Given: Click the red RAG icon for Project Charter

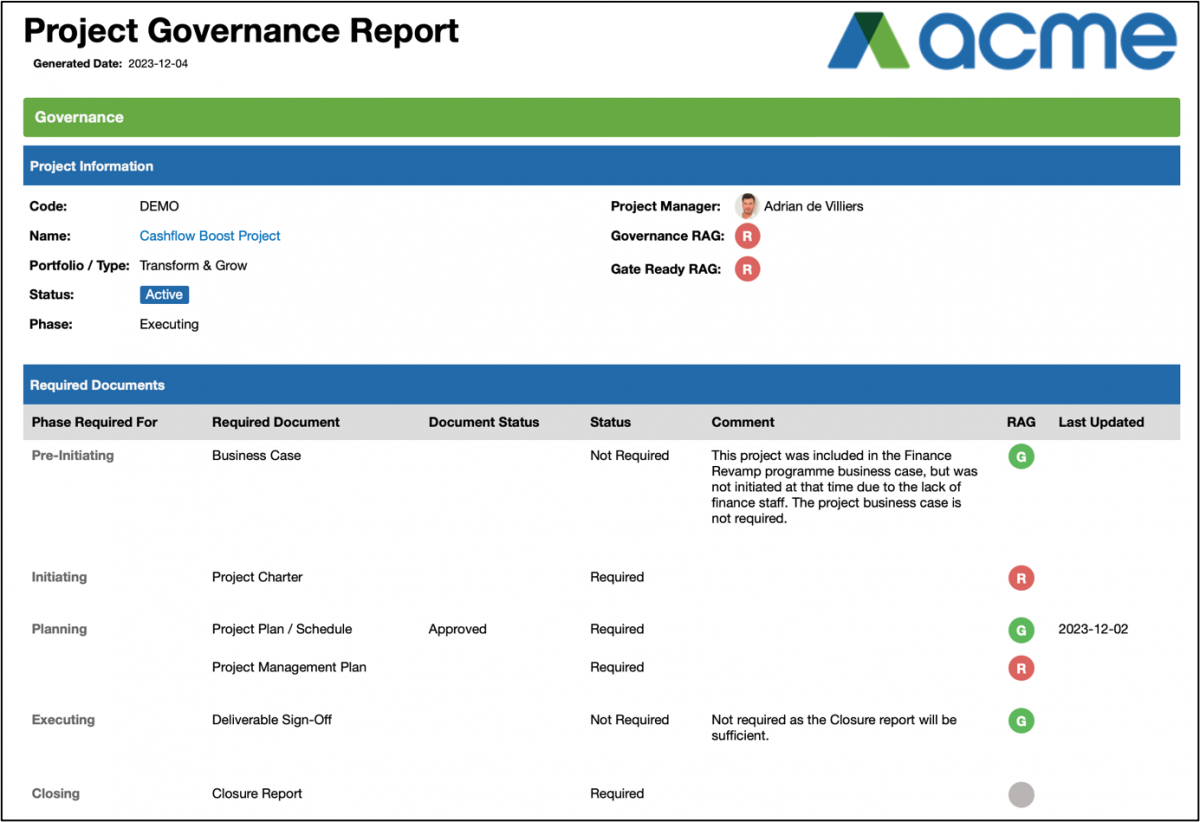Looking at the screenshot, I should click(x=1021, y=577).
